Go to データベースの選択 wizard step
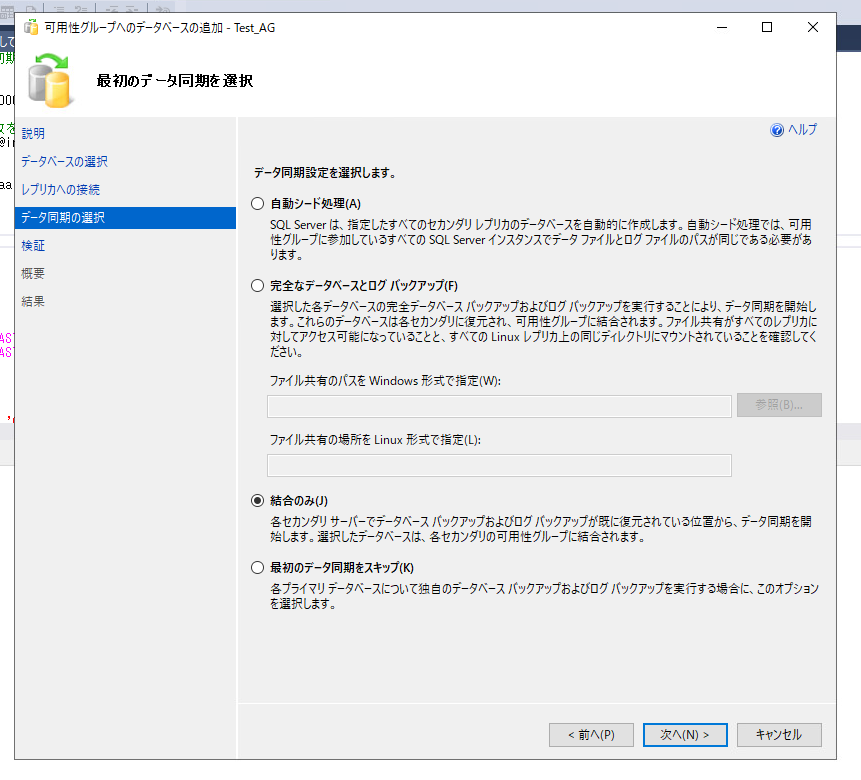The image size is (861, 780). [64, 161]
